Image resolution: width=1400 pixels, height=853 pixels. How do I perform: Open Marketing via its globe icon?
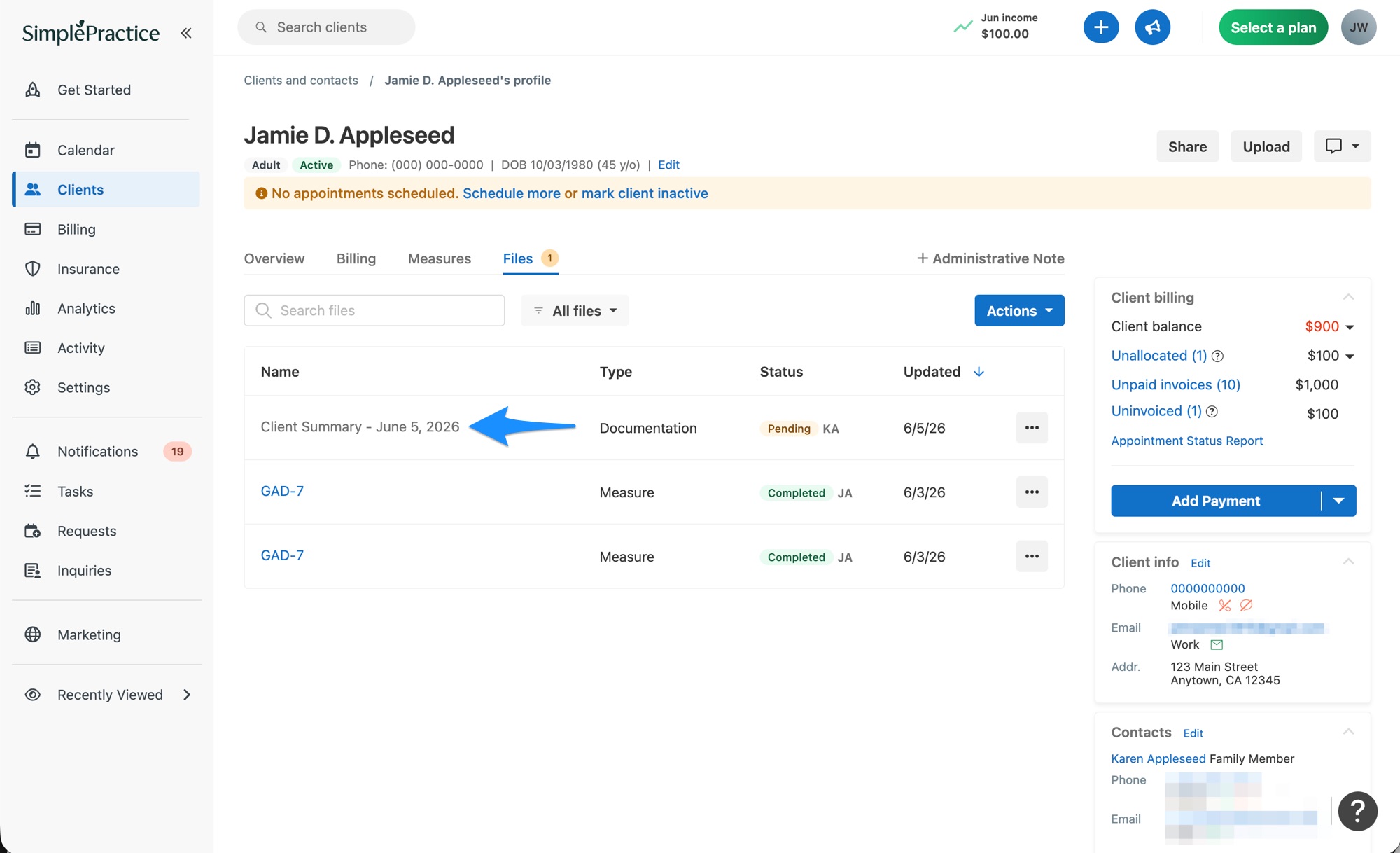[x=33, y=634]
